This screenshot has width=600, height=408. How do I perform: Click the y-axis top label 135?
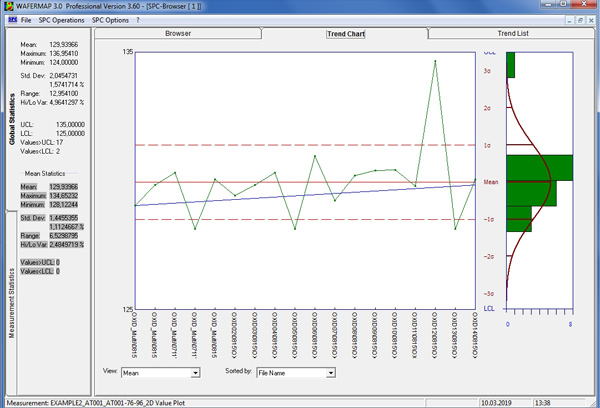[x=127, y=52]
